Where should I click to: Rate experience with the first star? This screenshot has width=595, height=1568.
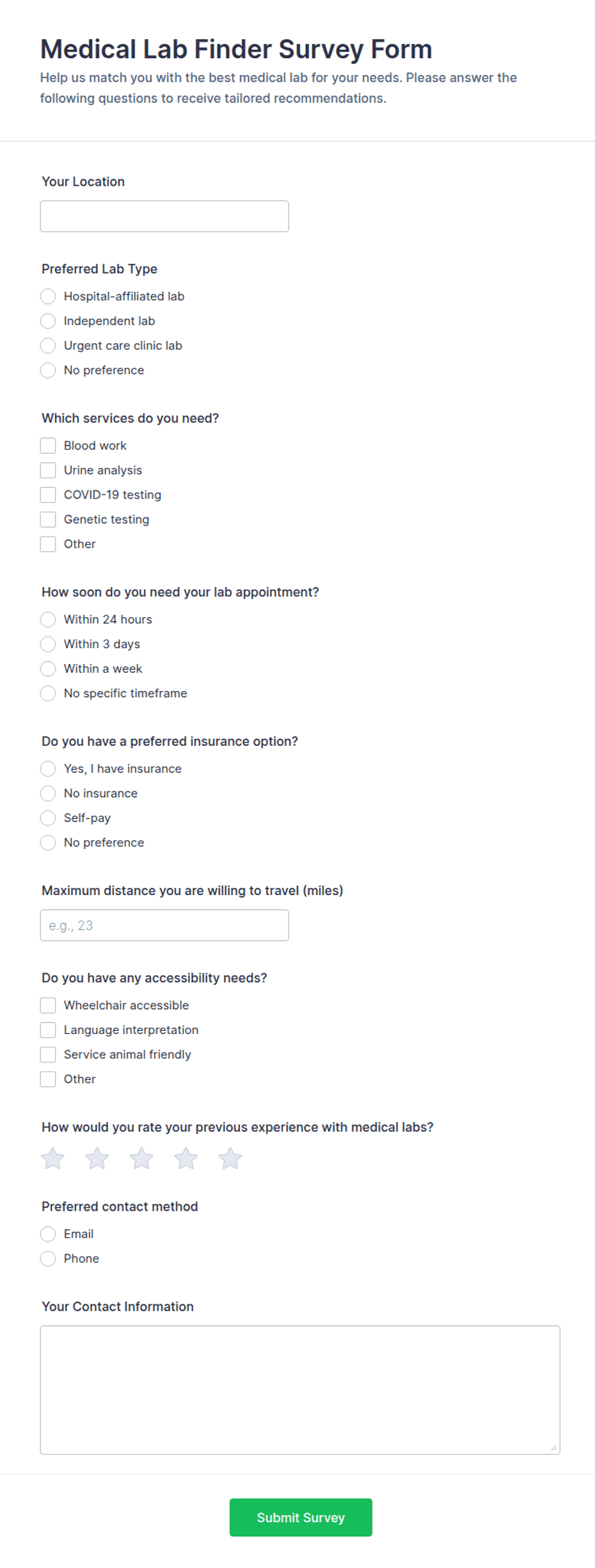click(x=52, y=1158)
